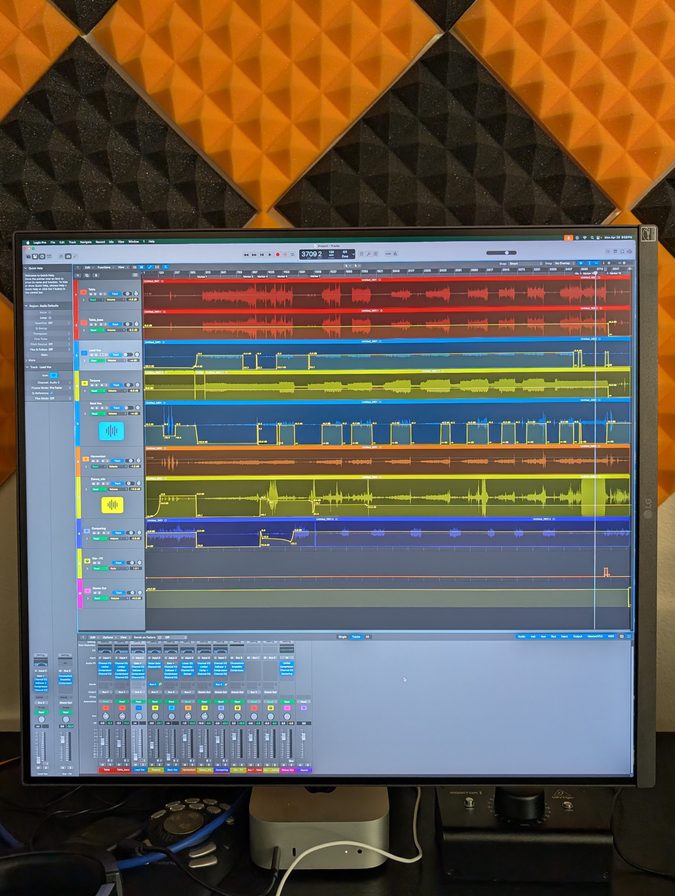Open Volume automation parameter on Back Vox track
The image size is (675, 896).
tap(117, 414)
